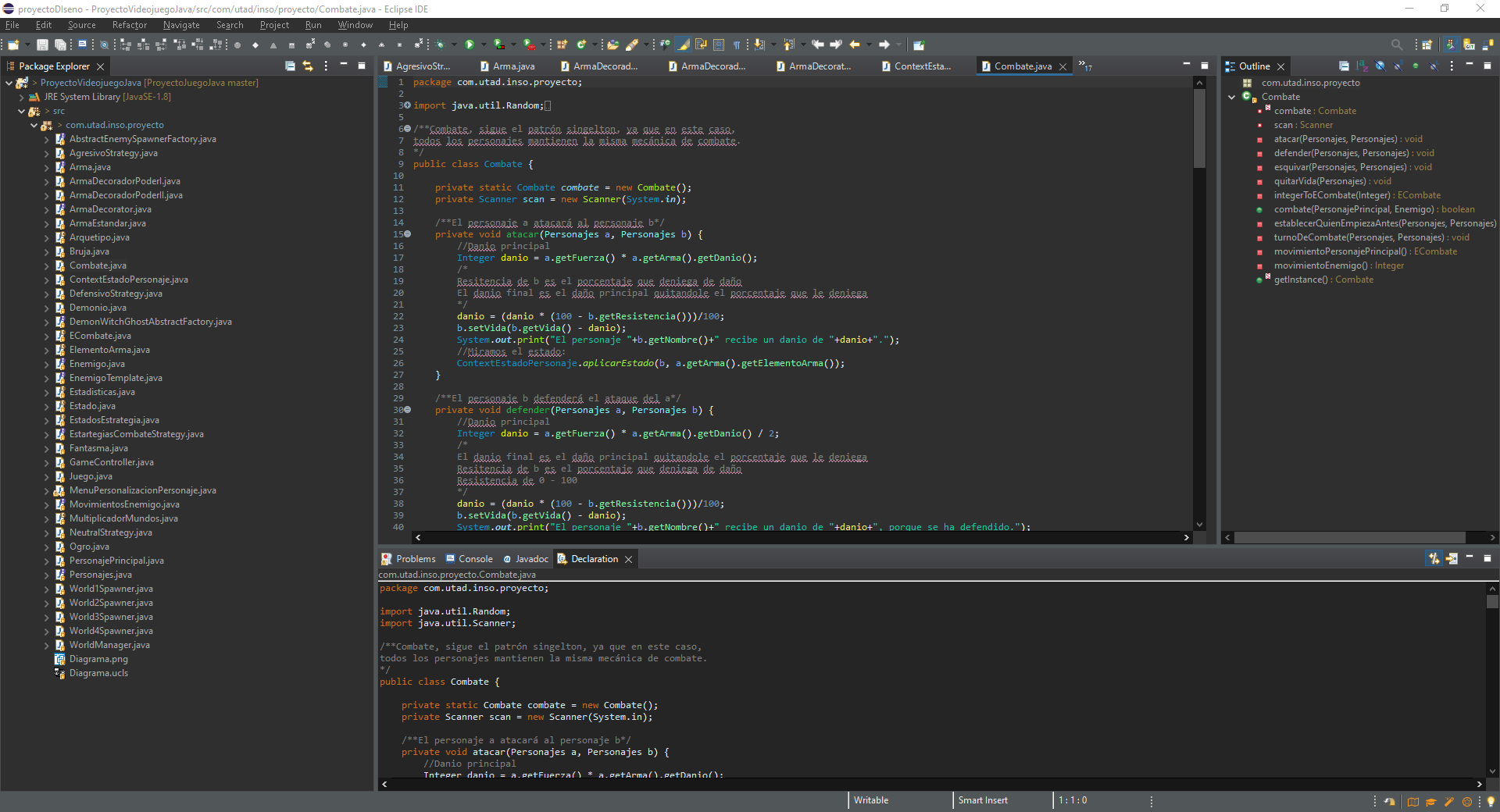The image size is (1500, 812).
Task: Toggle Sort alphabetically in Outline view
Action: (x=1362, y=66)
